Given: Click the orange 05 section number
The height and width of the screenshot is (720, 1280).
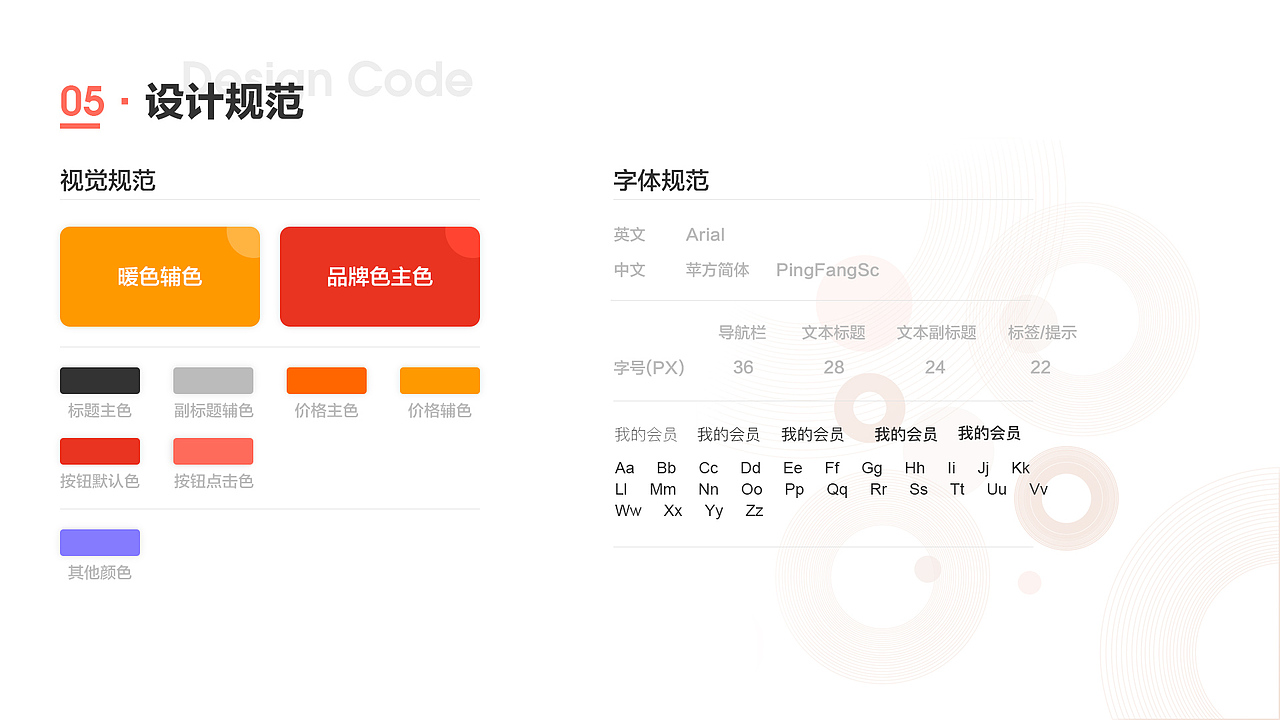Looking at the screenshot, I should 81,102.
